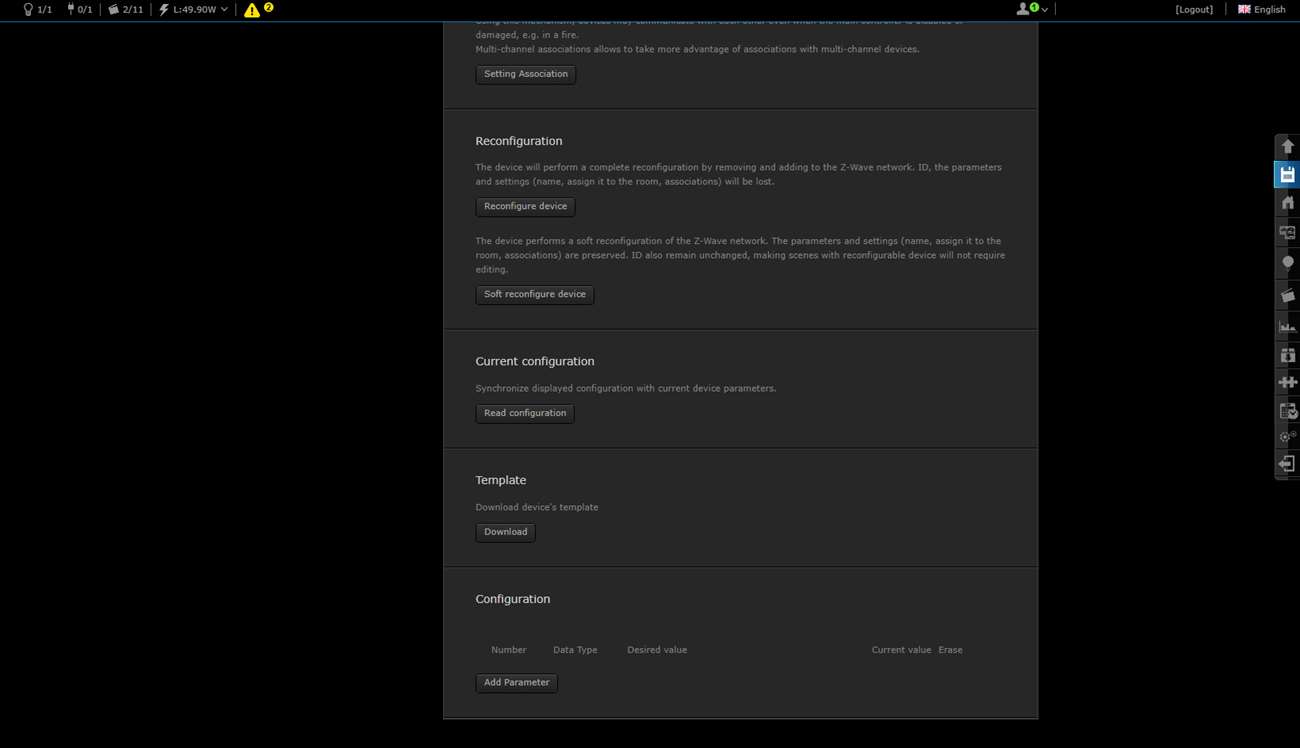Click the floppy disk save icon
Image resolution: width=1300 pixels, height=748 pixels.
(x=1287, y=175)
